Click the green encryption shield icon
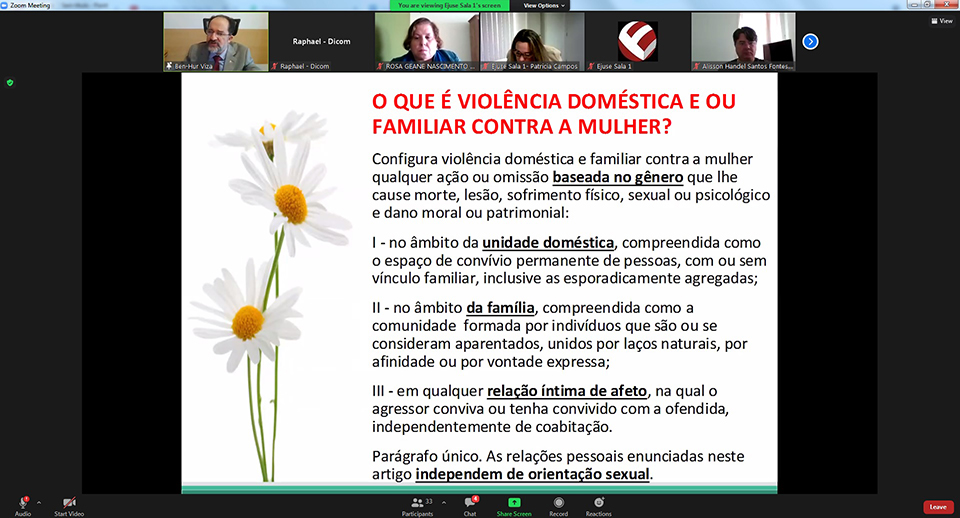This screenshot has height=518, width=960. coord(10,82)
